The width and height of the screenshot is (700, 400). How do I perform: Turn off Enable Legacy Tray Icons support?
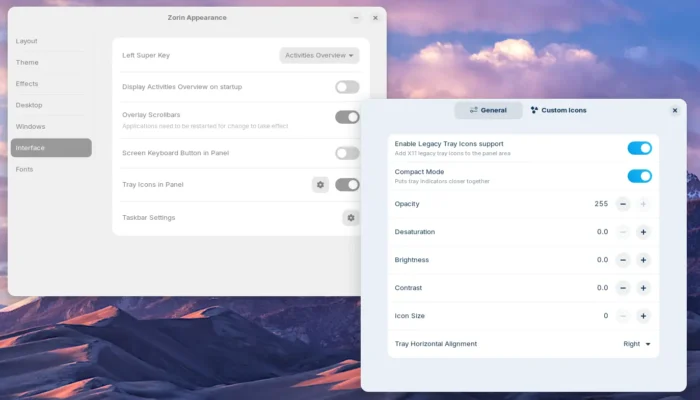(639, 148)
